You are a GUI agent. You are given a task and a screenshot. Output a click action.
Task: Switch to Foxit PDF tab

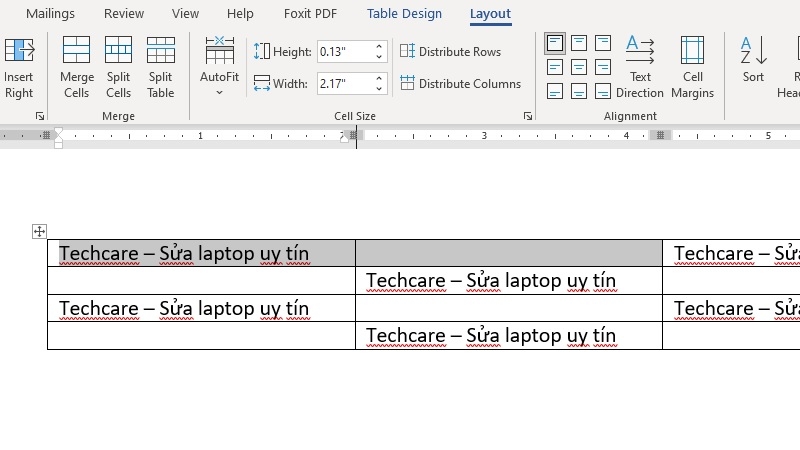(x=310, y=14)
